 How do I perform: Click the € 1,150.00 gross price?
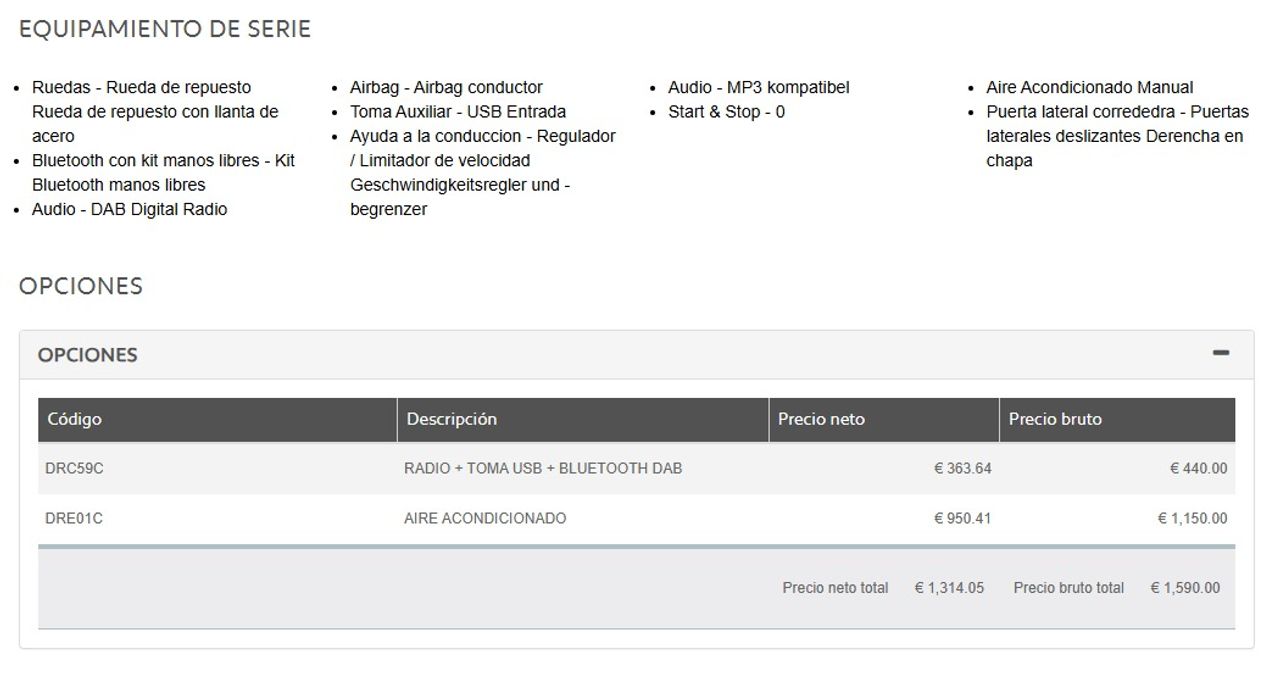(x=1192, y=519)
